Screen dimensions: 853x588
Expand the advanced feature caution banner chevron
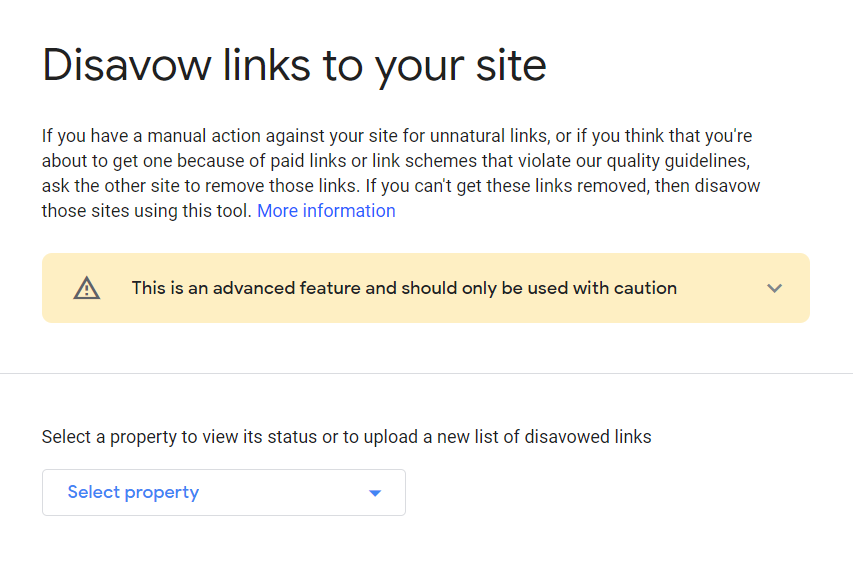774,288
